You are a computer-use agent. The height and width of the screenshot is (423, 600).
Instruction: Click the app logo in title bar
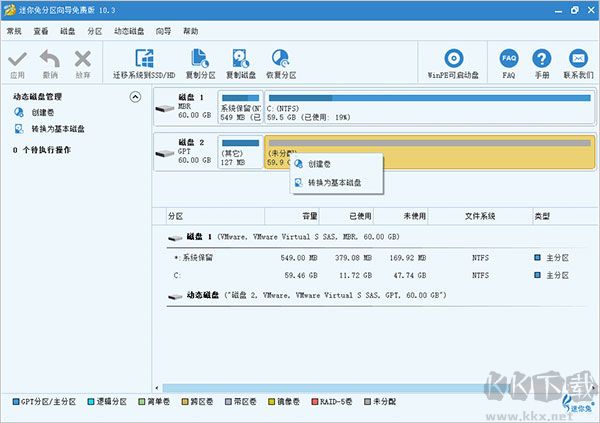coord(10,10)
